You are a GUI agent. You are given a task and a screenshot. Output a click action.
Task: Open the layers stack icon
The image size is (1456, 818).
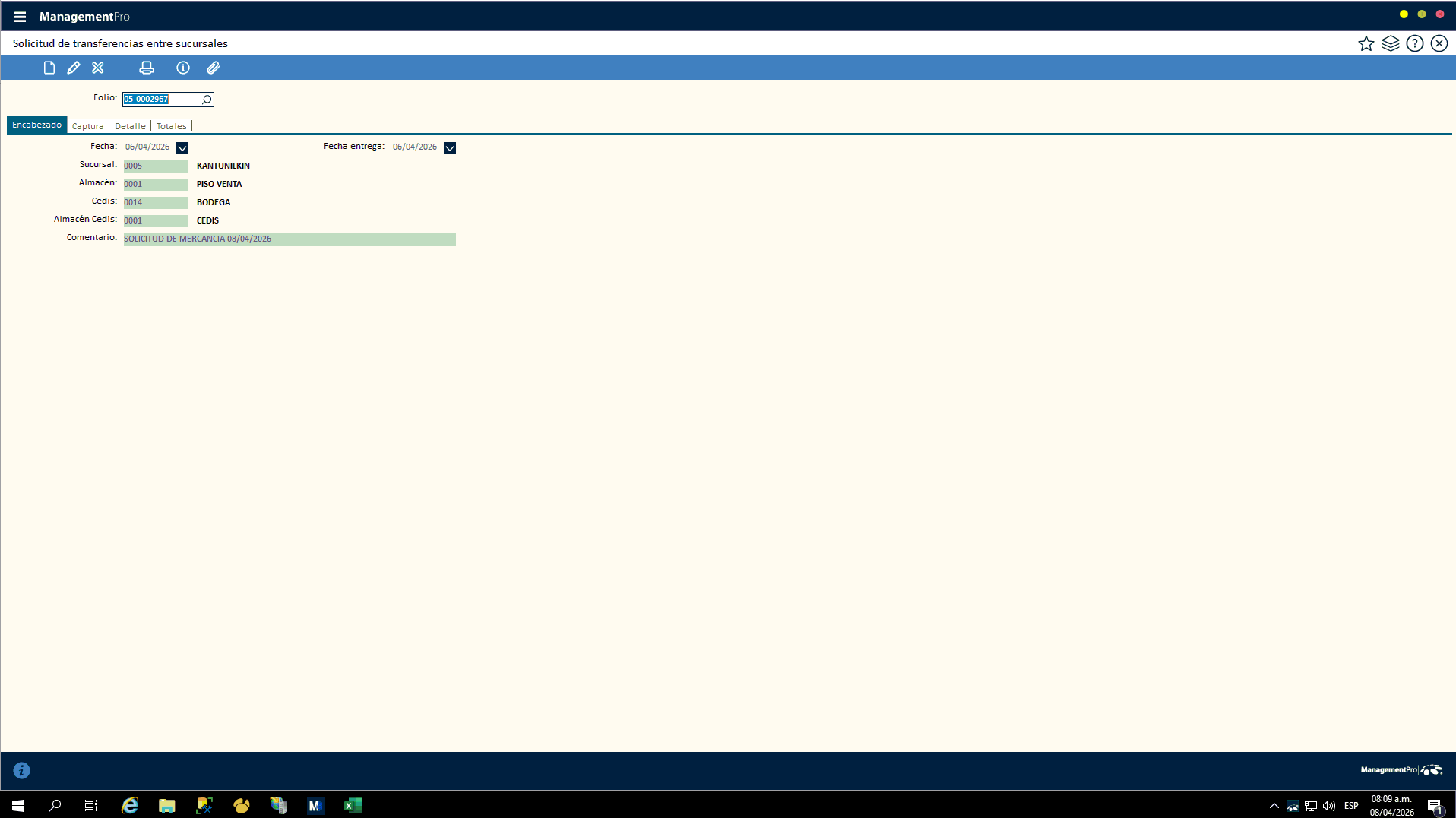[x=1391, y=43]
